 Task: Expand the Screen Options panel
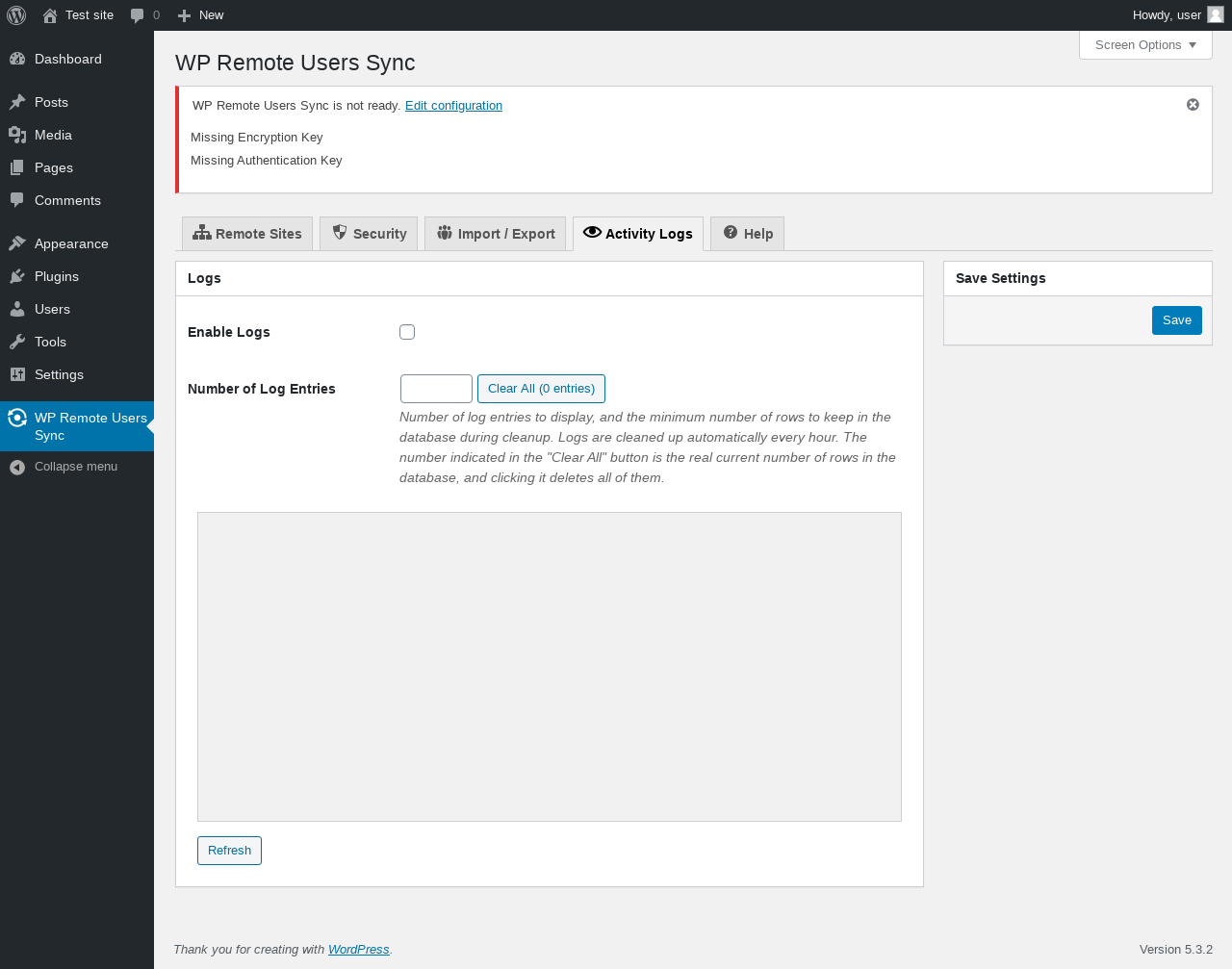tap(1145, 45)
